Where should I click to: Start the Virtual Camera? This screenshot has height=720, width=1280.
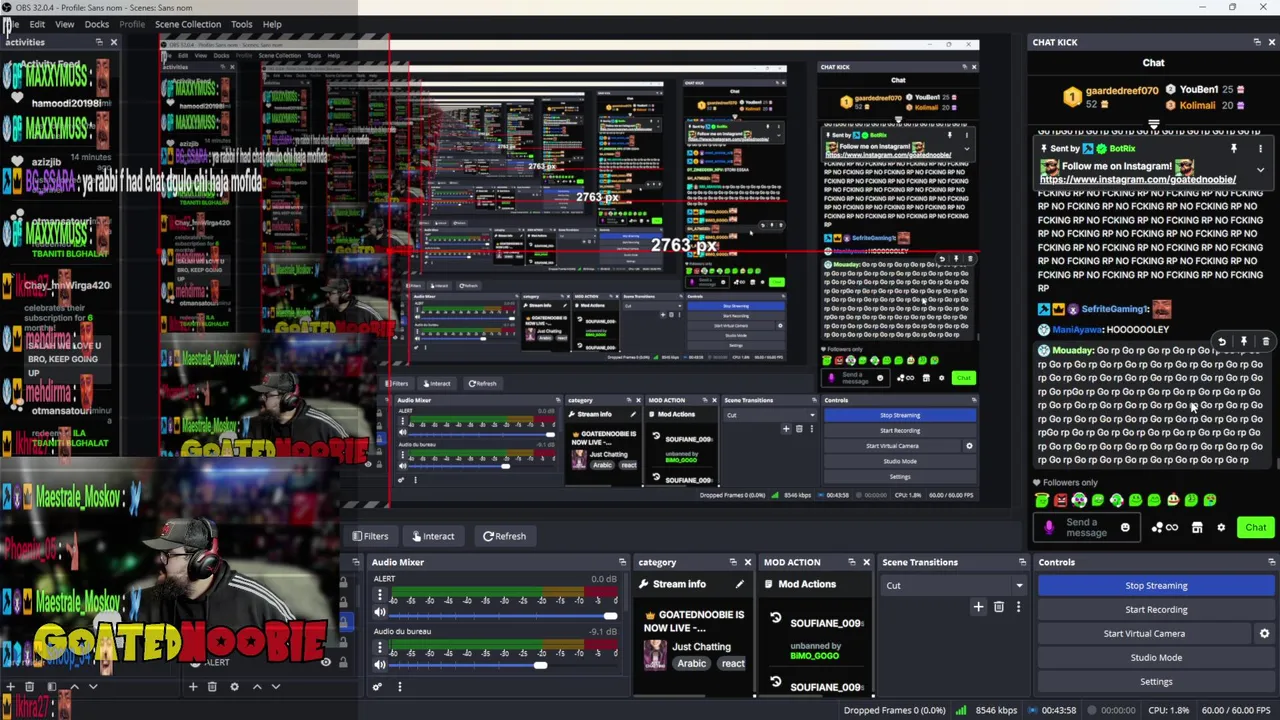point(1144,634)
